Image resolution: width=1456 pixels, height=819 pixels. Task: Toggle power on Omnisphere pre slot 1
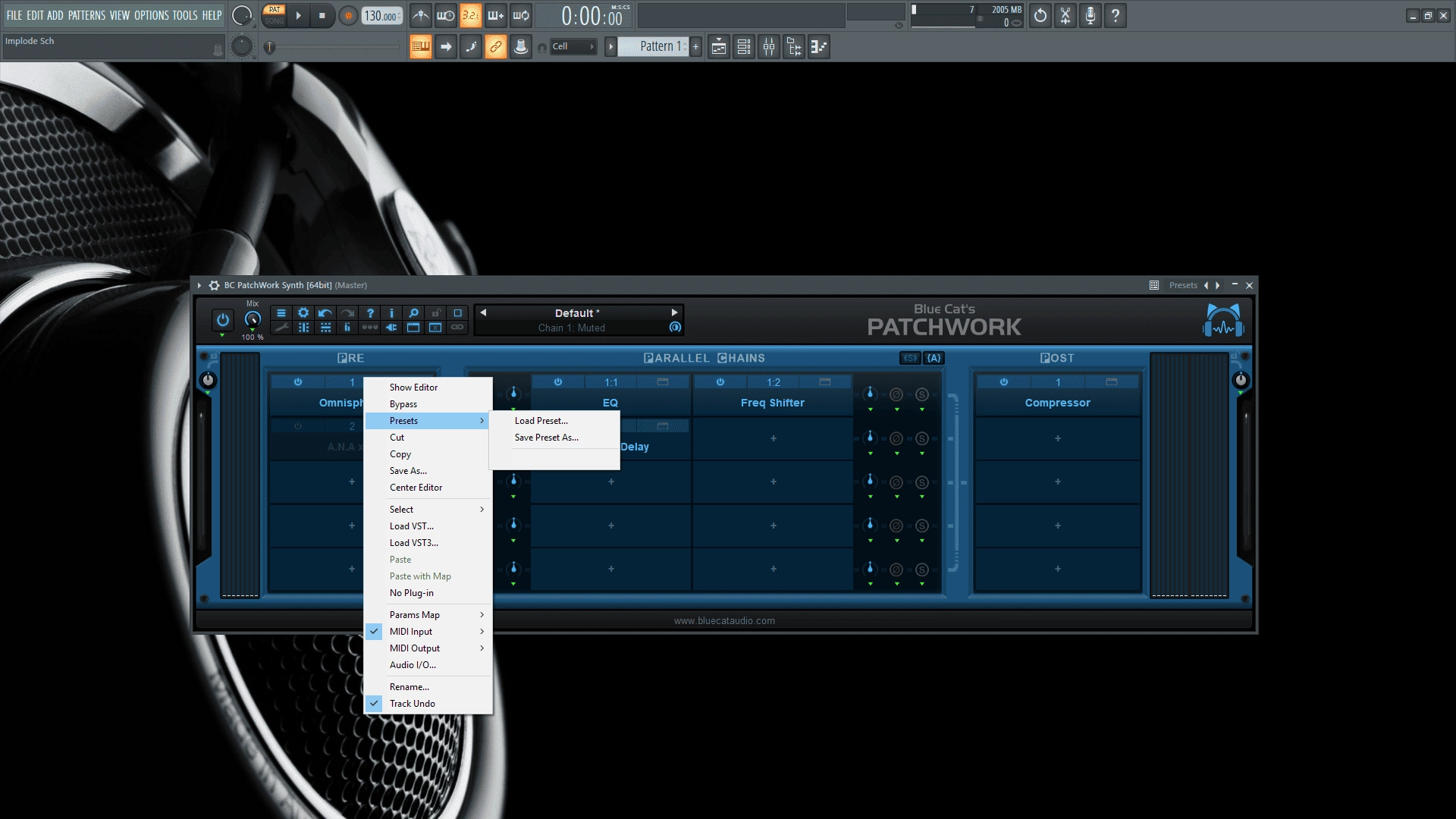(298, 382)
